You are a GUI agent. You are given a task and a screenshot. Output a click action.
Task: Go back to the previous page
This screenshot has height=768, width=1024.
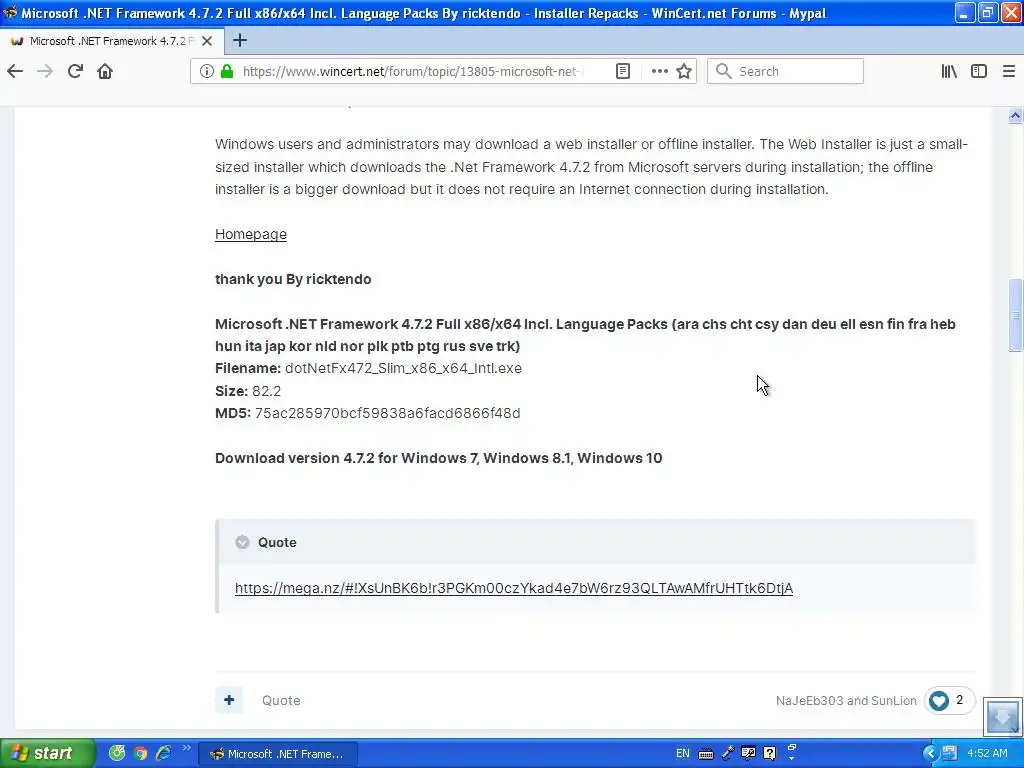(15, 71)
